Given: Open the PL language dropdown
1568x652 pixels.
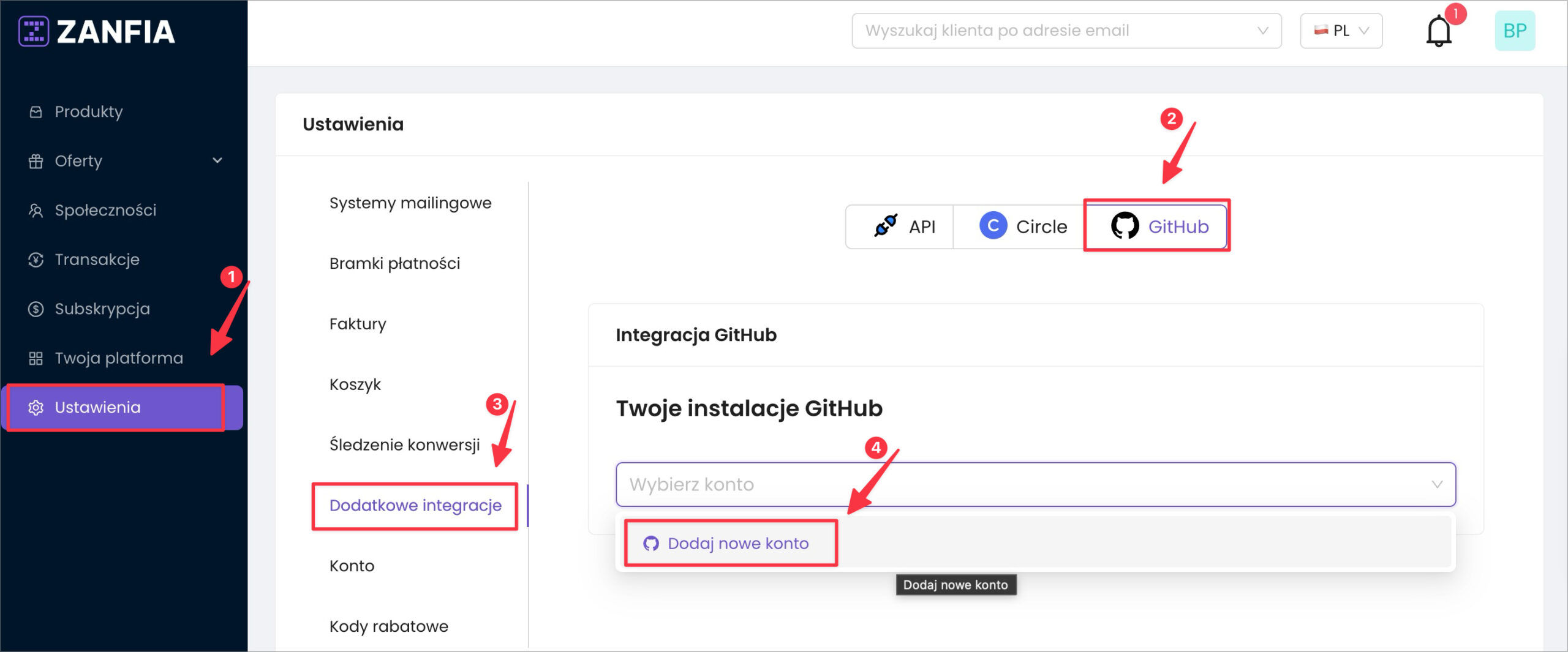Looking at the screenshot, I should point(1341,31).
